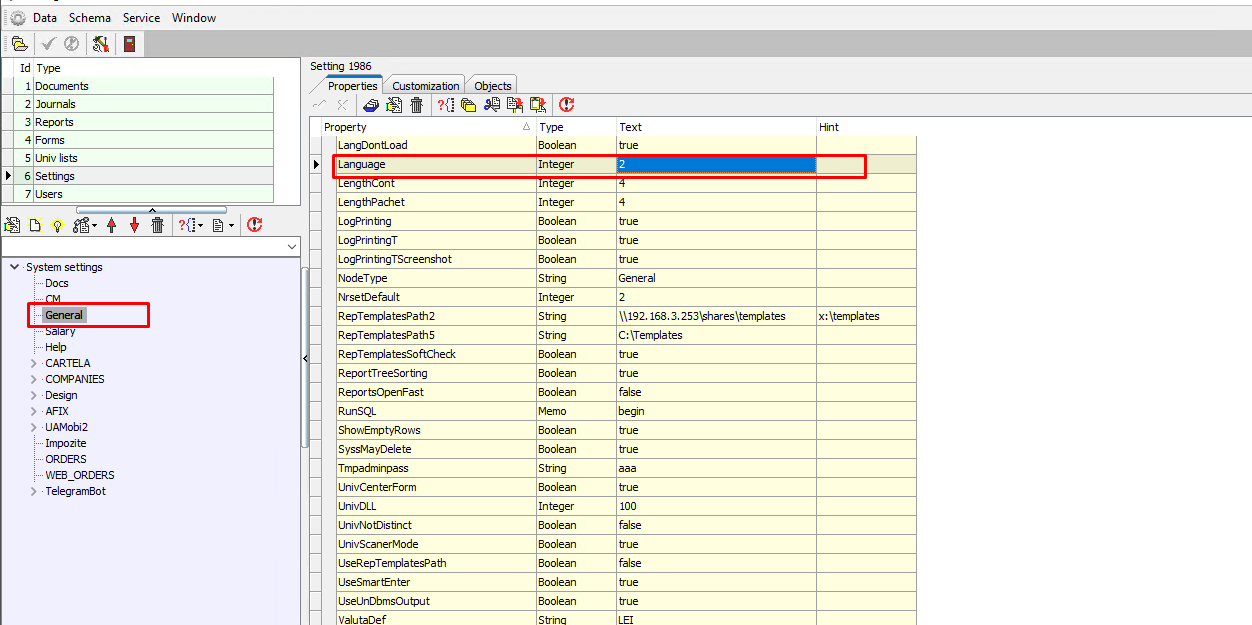The image size is (1252, 625).
Task: Open the Data menu
Action: pos(45,18)
